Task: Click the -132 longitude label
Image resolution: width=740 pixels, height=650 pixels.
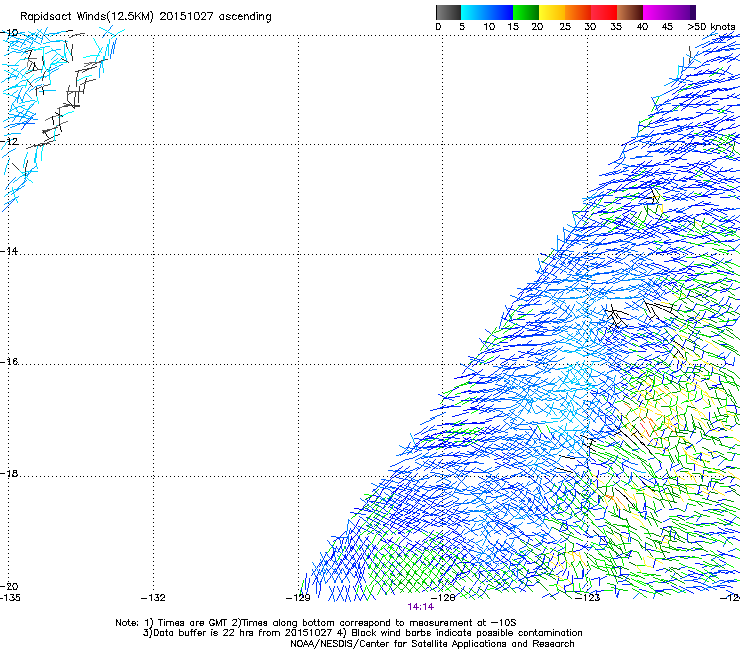Action: pos(153,598)
